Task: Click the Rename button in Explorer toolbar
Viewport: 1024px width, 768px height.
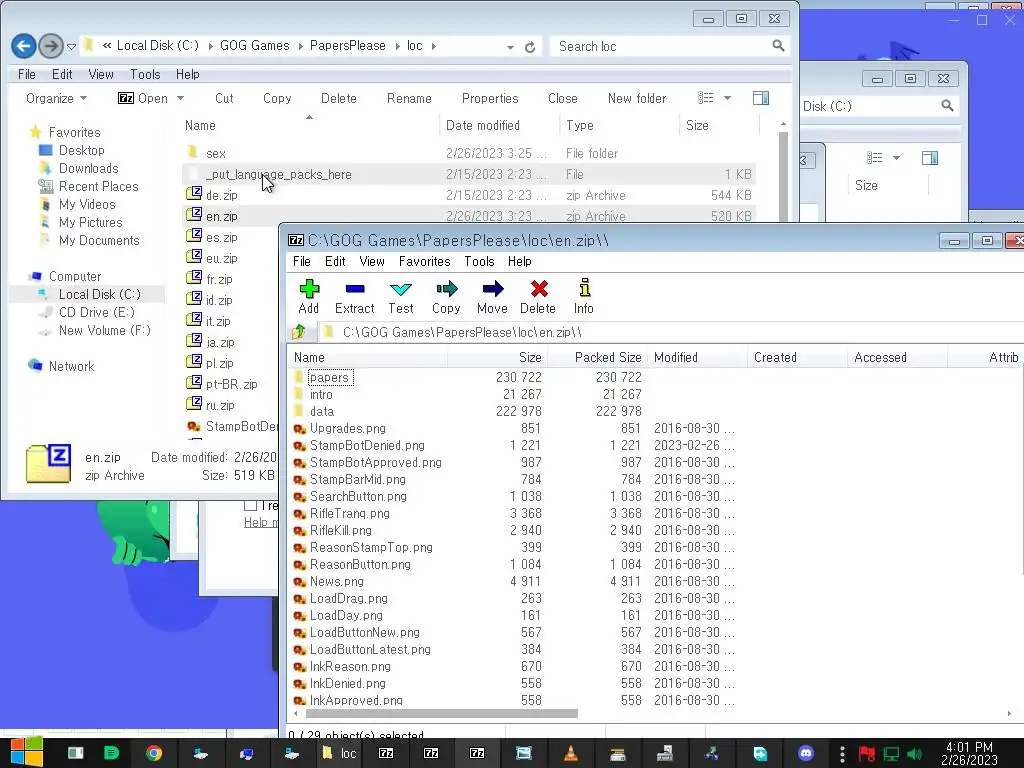Action: 409,99
